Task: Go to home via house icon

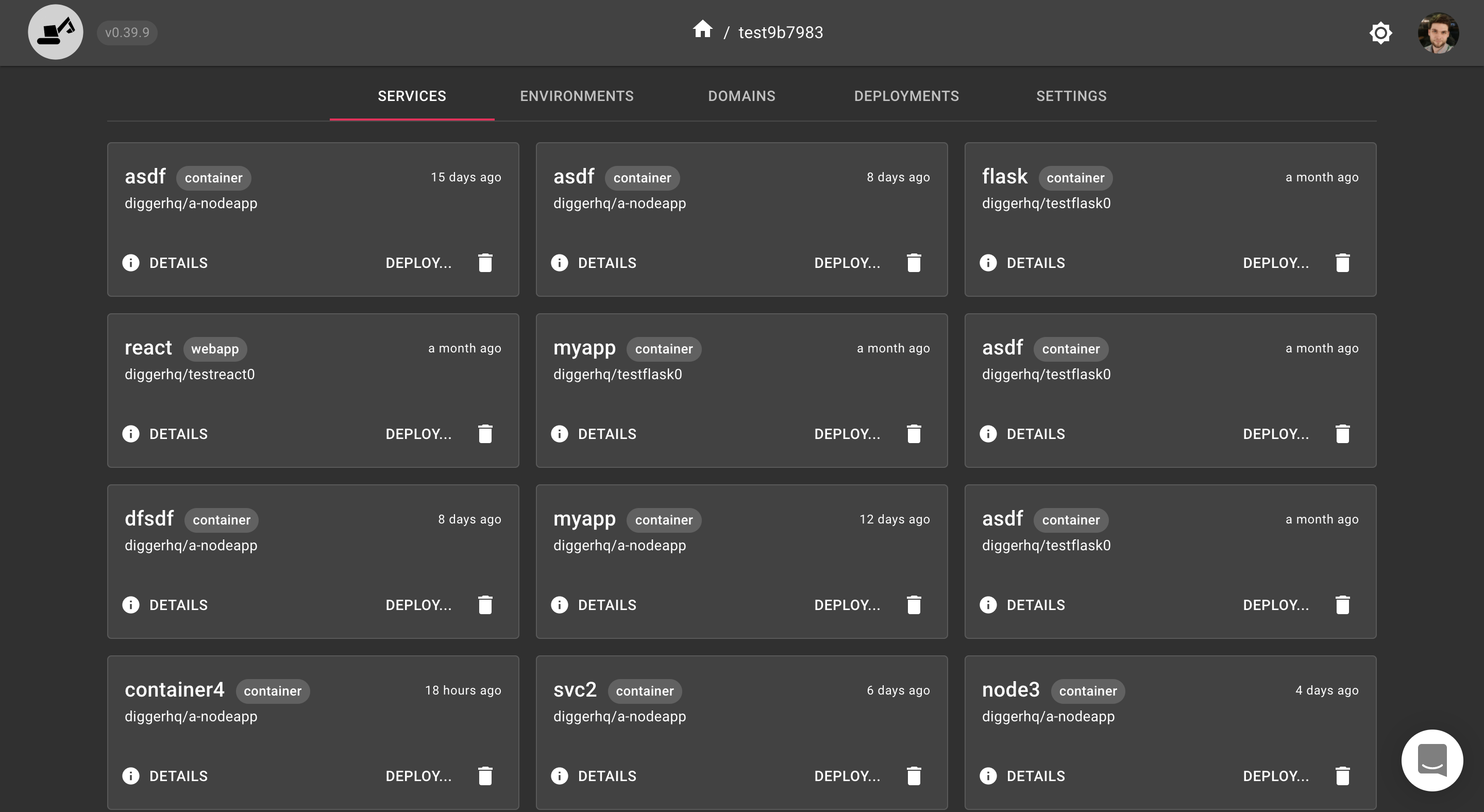Action: [702, 29]
